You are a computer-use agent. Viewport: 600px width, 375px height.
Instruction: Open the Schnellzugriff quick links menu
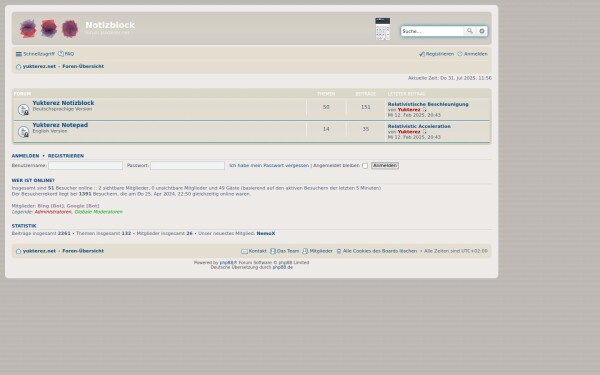click(x=35, y=54)
